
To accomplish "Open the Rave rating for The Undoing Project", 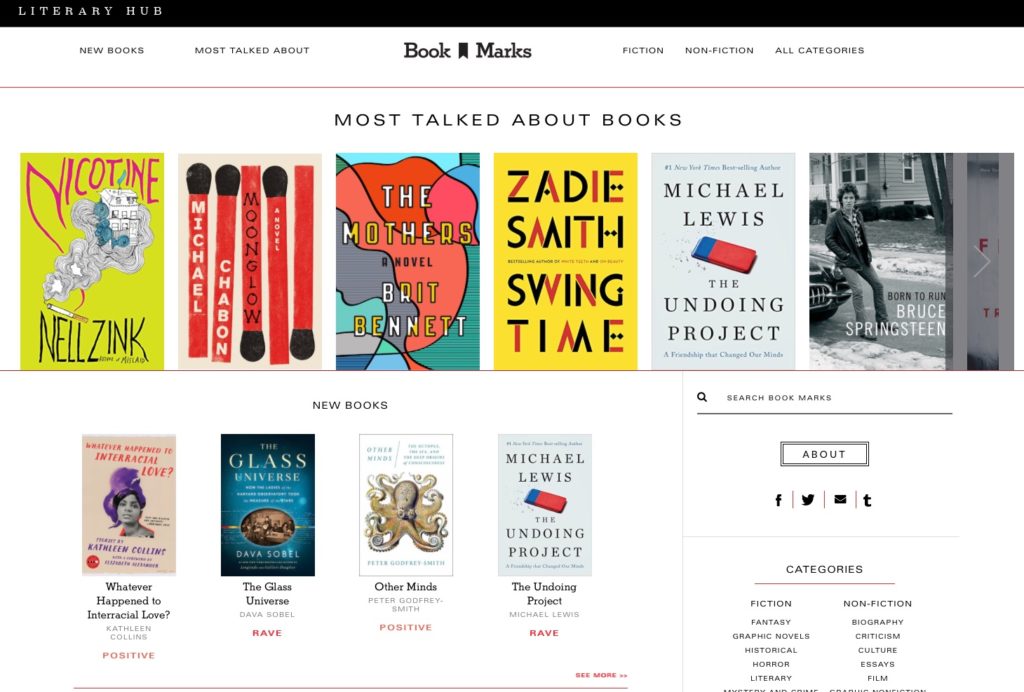I will 544,632.
